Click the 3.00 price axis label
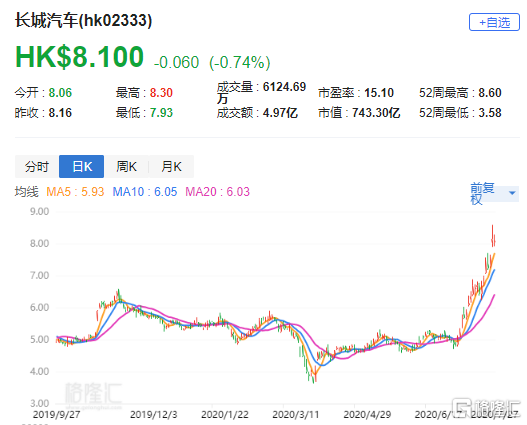This screenshot has height=425, width=527. pos(39,403)
